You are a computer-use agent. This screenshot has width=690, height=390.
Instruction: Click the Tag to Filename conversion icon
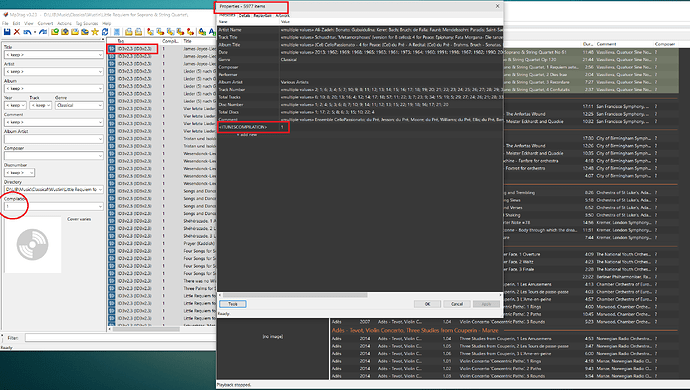point(150,32)
